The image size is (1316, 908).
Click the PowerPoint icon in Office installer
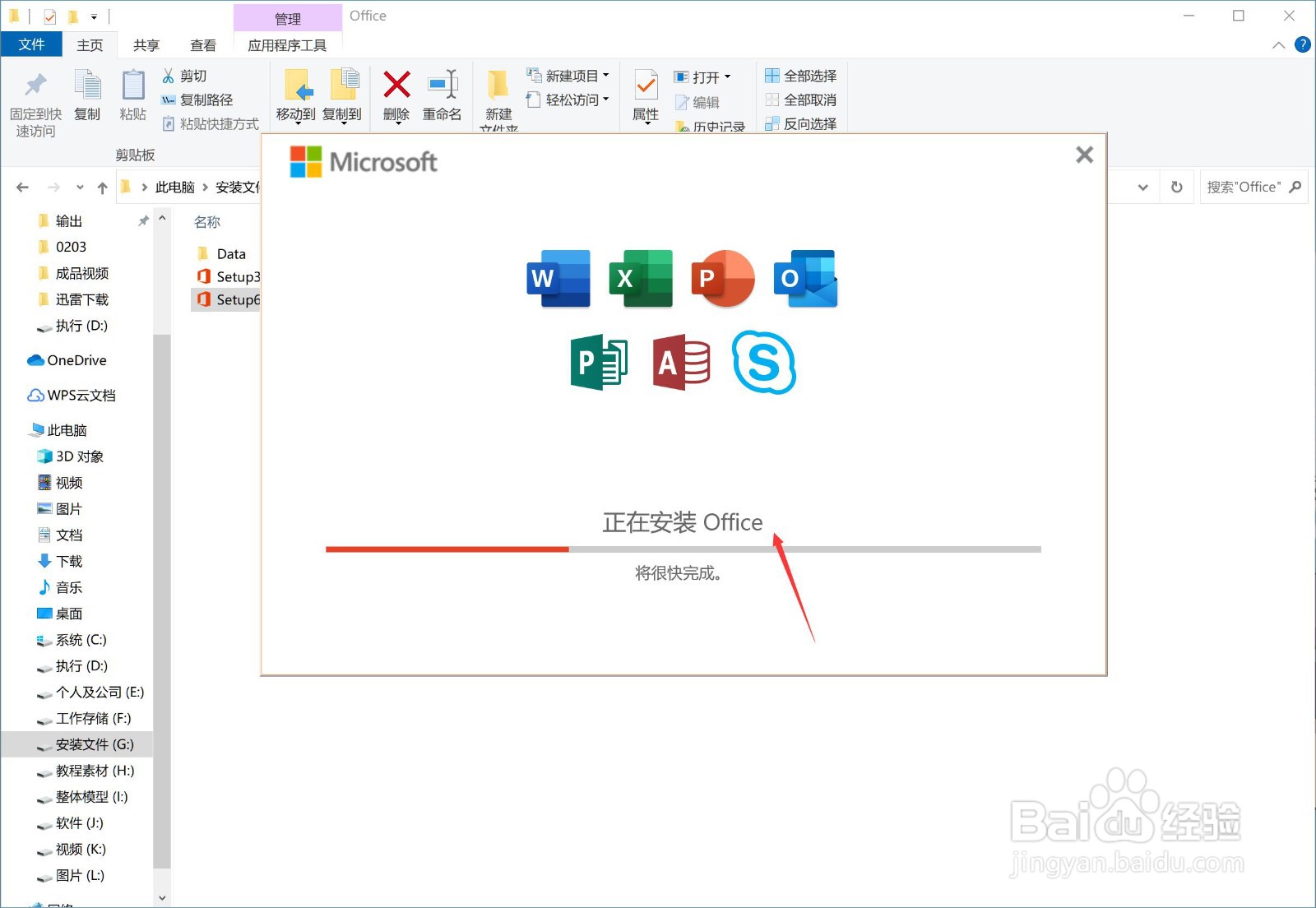click(723, 279)
